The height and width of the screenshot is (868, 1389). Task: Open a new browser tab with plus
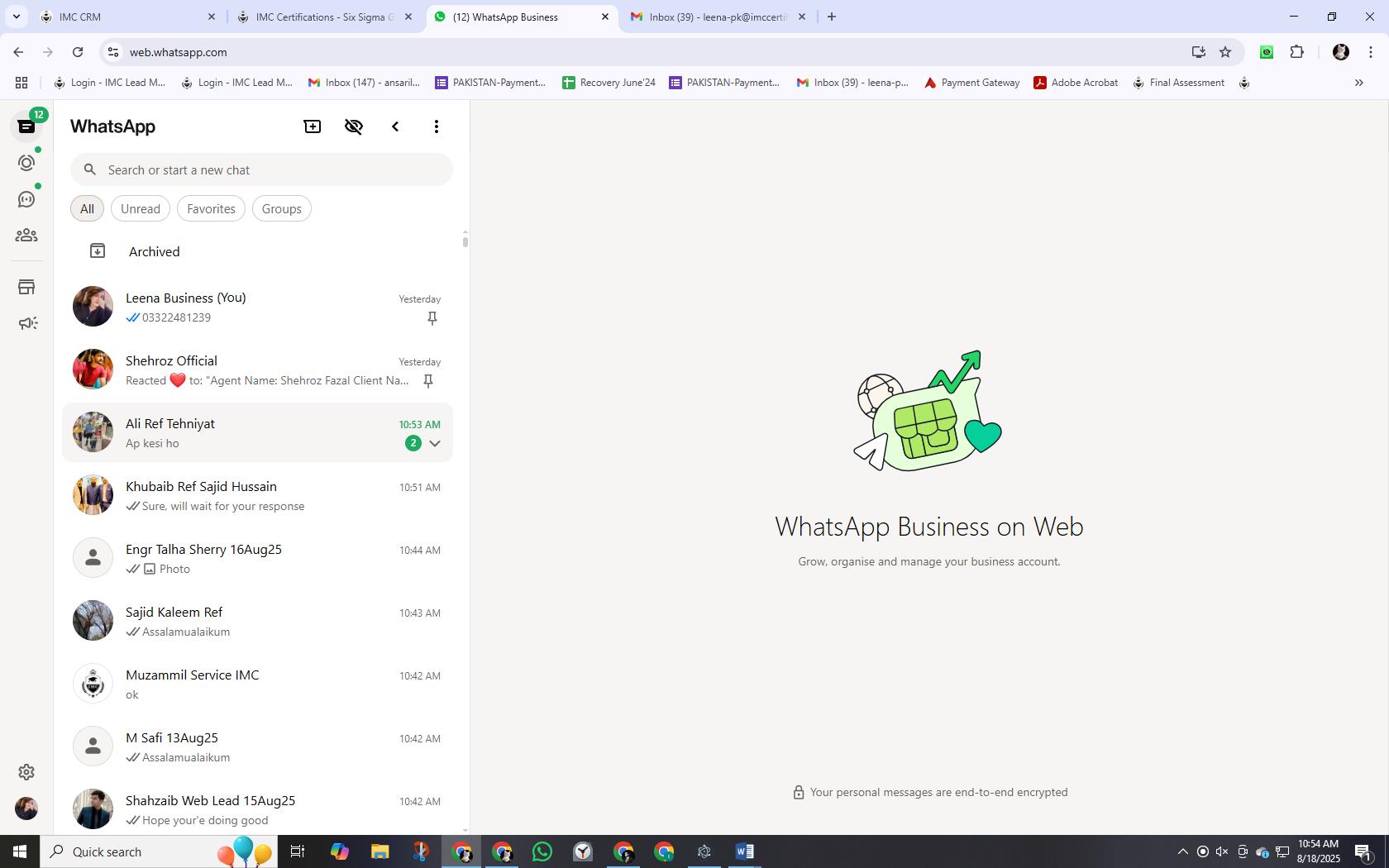(832, 17)
